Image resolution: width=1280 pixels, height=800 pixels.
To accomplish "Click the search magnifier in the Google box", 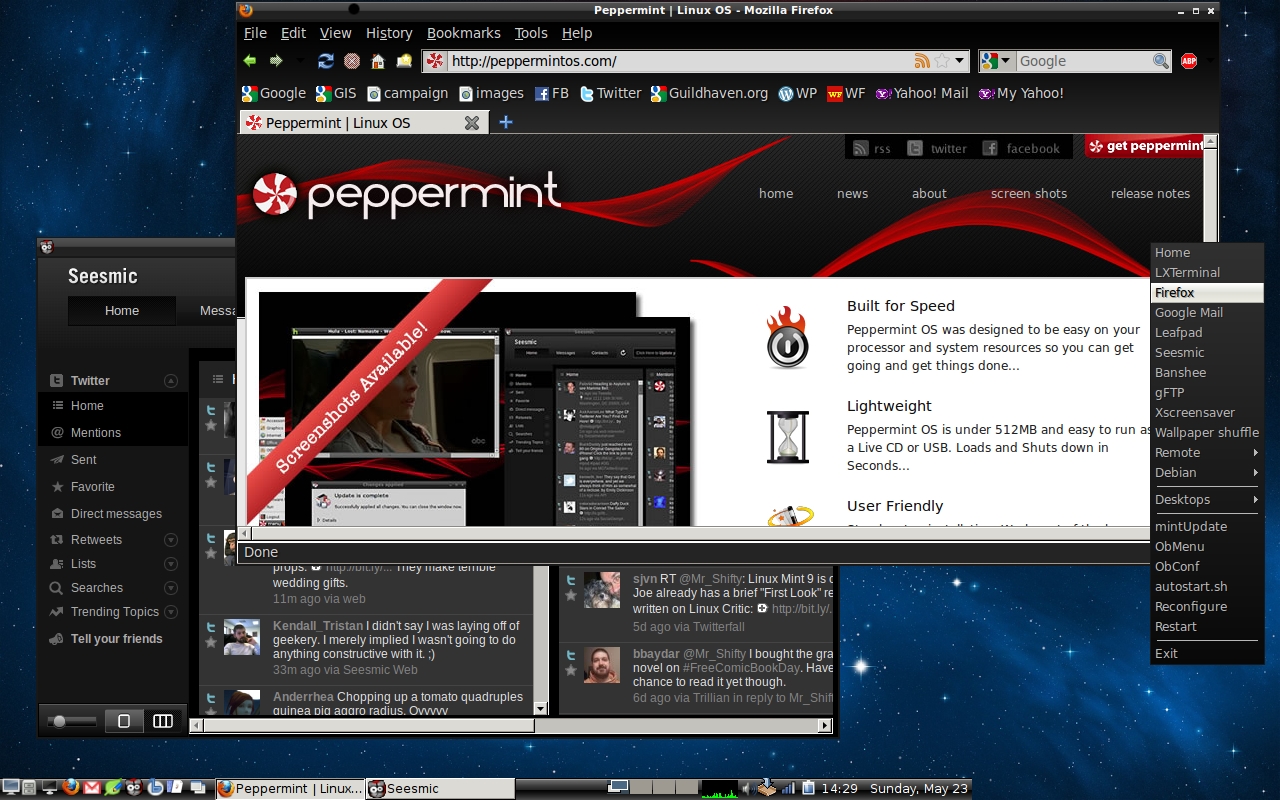I will click(1161, 61).
